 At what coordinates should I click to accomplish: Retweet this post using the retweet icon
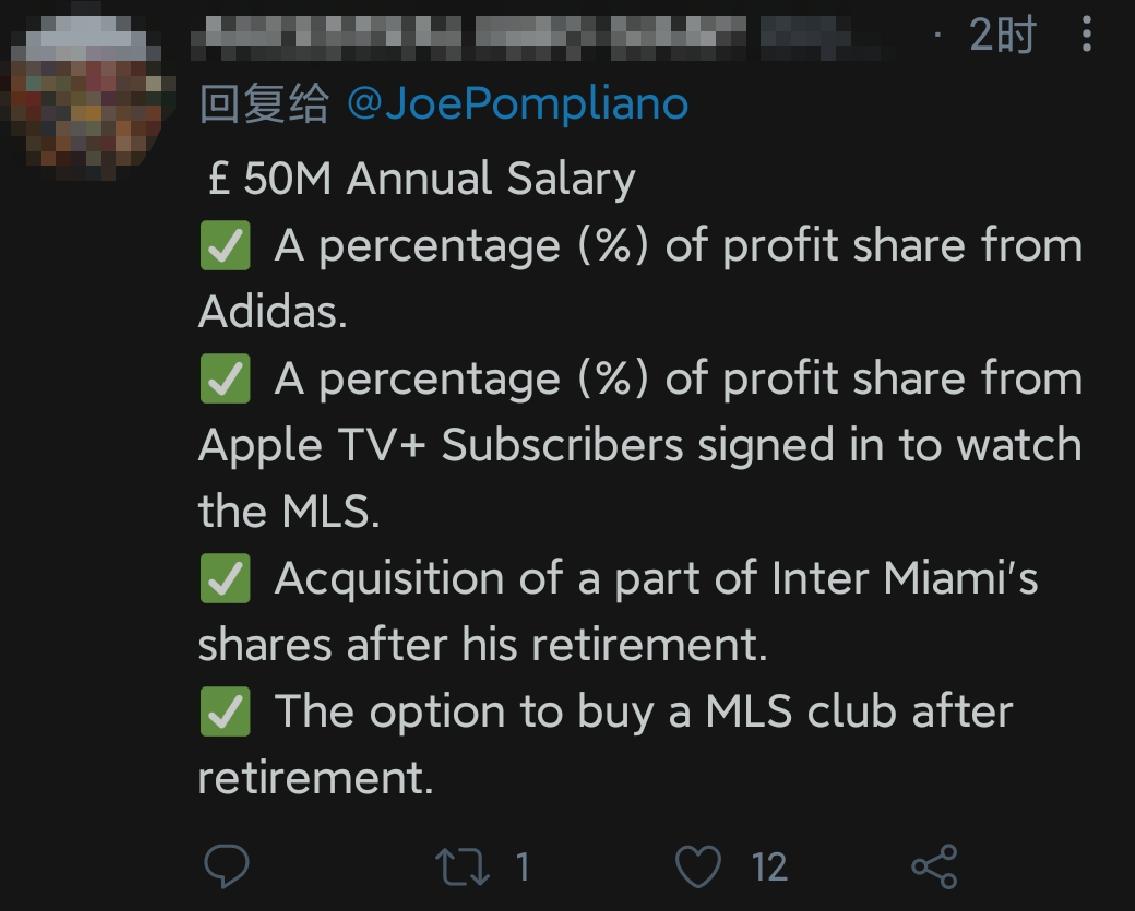coord(463,866)
